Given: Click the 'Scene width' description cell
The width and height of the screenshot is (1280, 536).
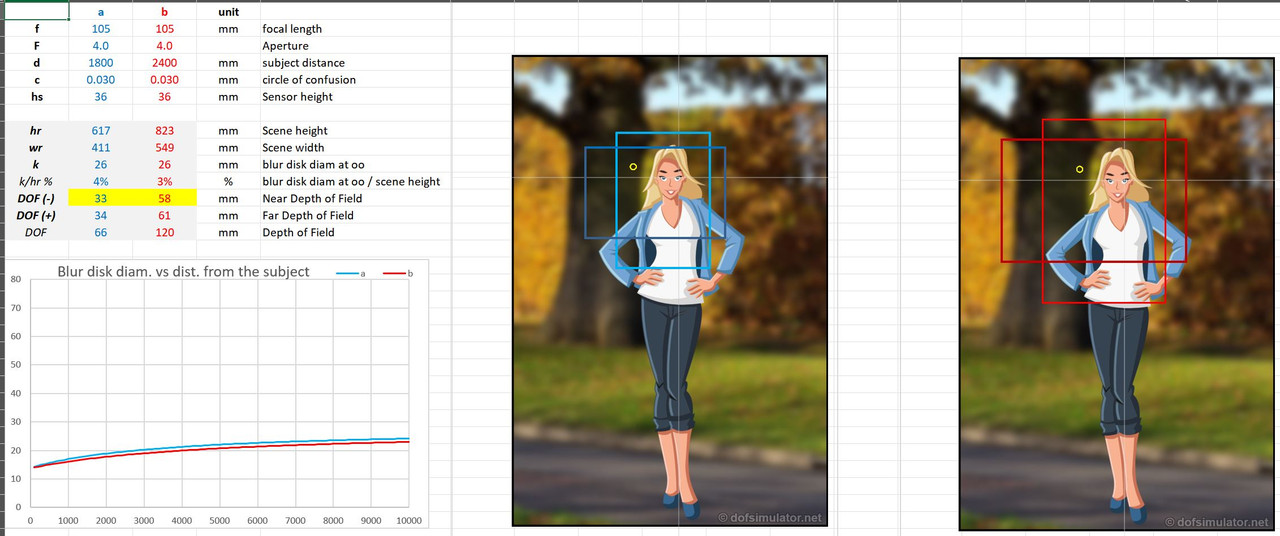Looking at the screenshot, I should (x=293, y=148).
